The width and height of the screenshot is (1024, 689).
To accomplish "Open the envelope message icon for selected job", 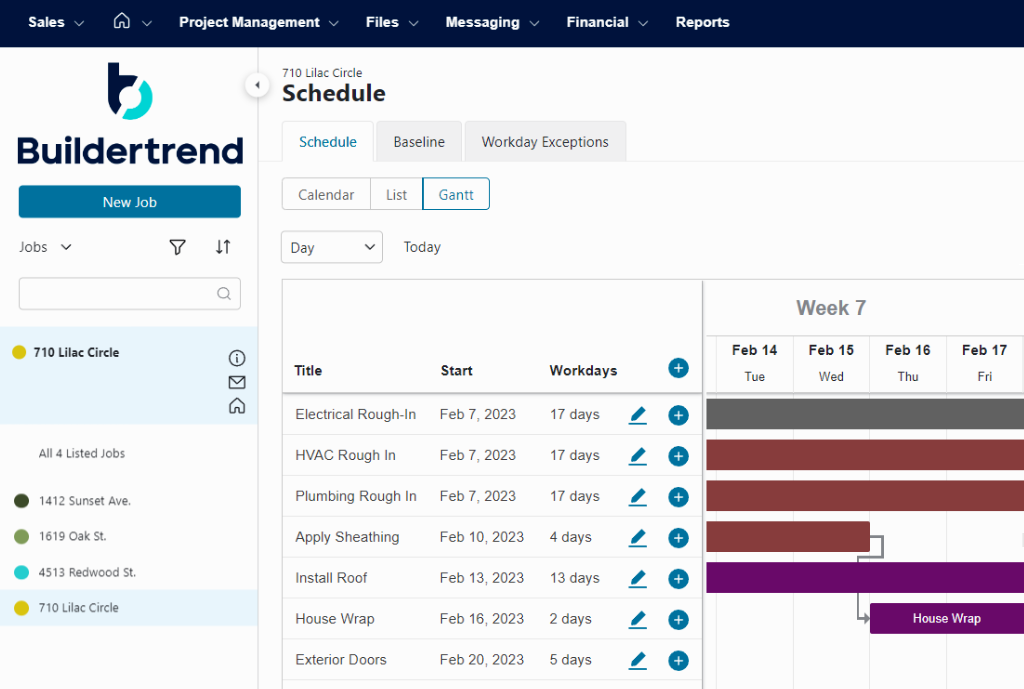I will click(237, 382).
